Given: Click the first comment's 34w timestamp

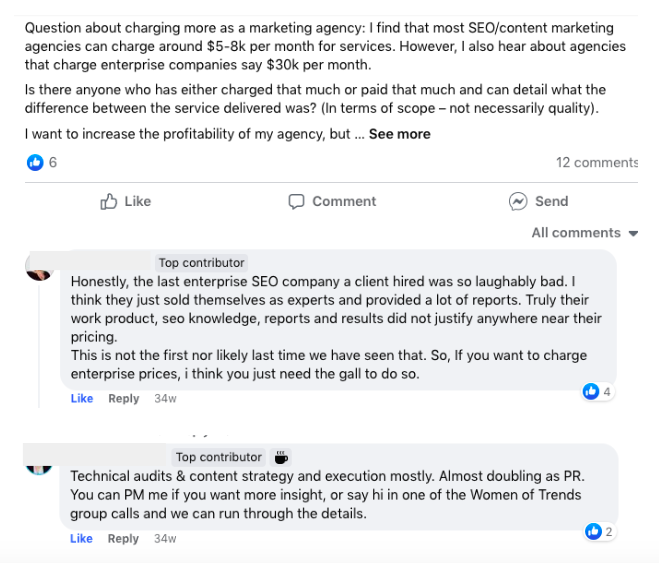Looking at the screenshot, I should pos(165,399).
